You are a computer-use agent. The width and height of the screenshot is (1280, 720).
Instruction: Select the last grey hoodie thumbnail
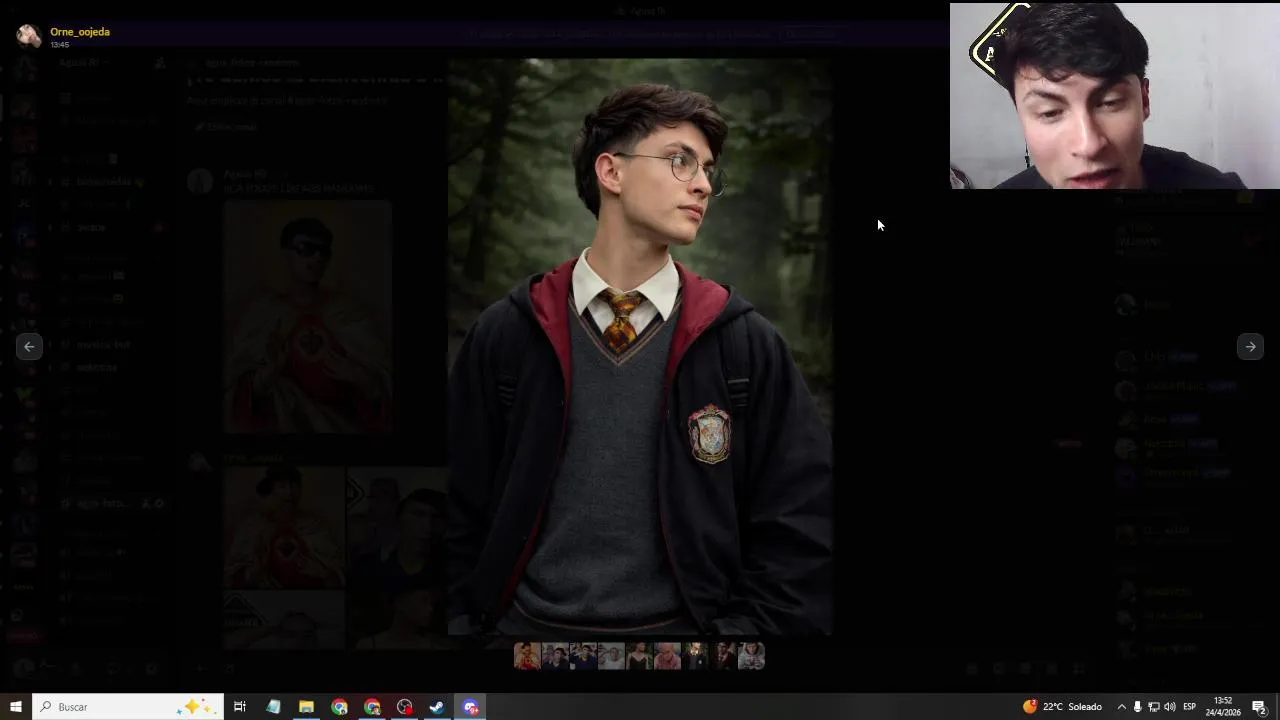point(751,656)
